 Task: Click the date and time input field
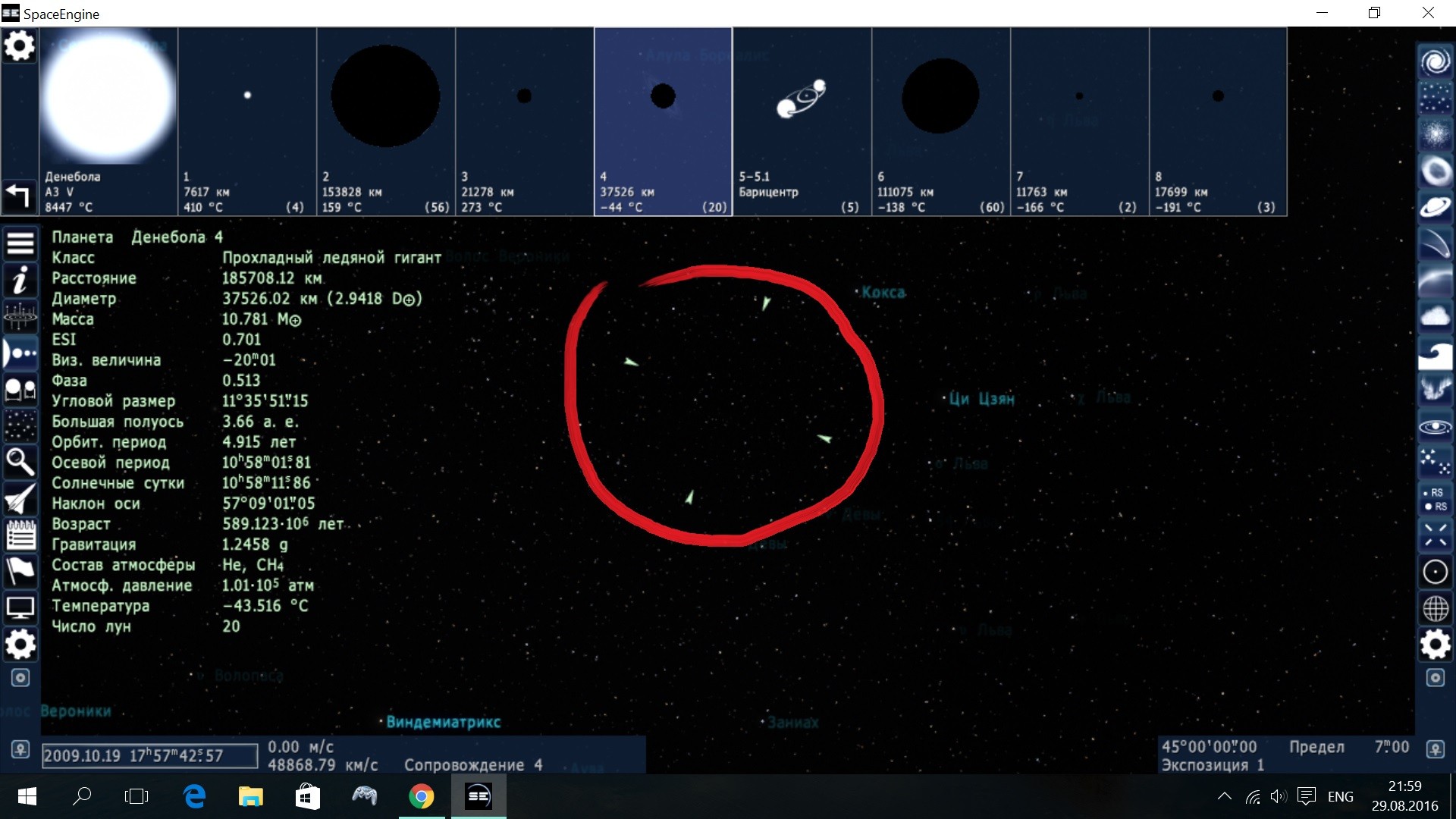pyautogui.click(x=149, y=755)
